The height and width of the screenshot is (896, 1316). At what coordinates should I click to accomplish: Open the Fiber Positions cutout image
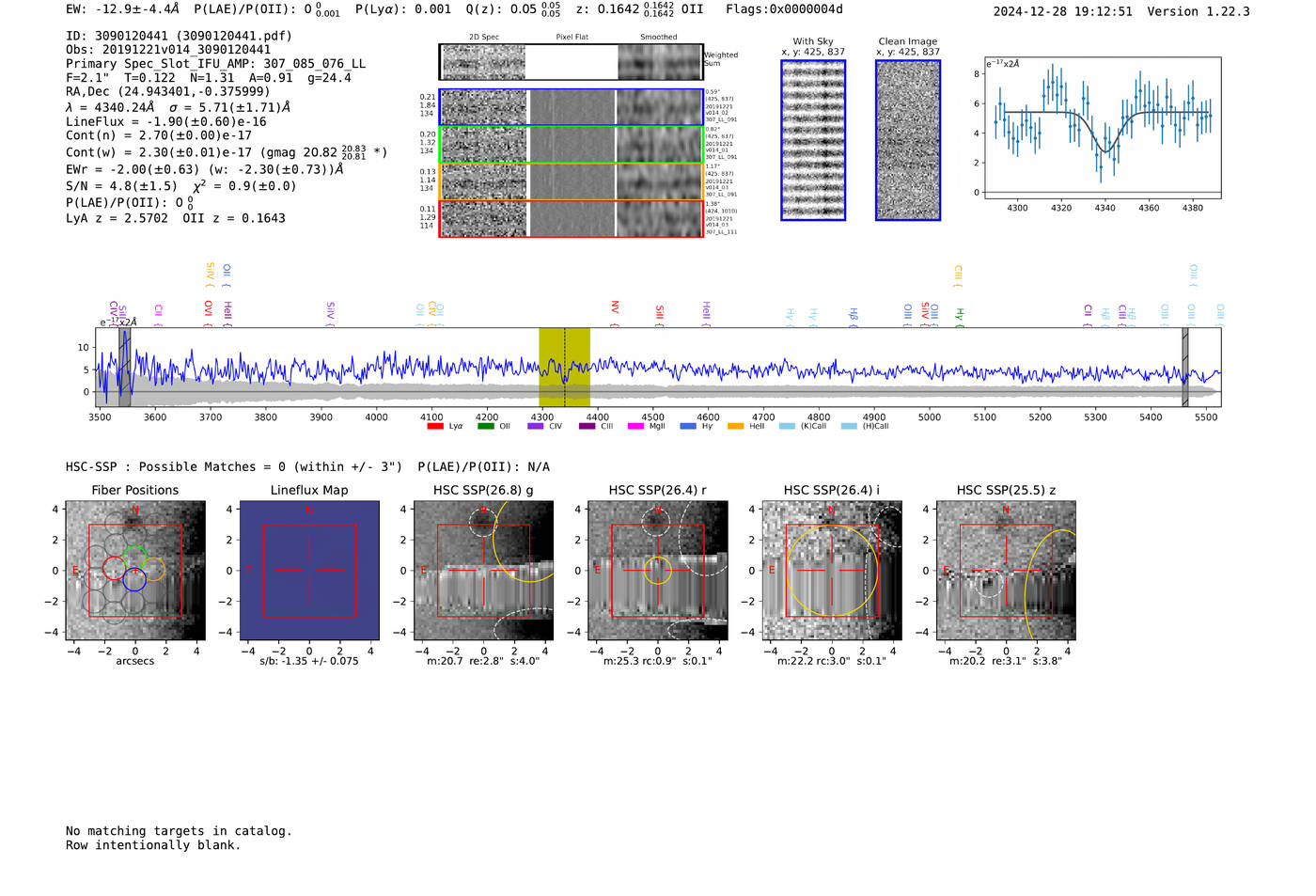(135, 571)
